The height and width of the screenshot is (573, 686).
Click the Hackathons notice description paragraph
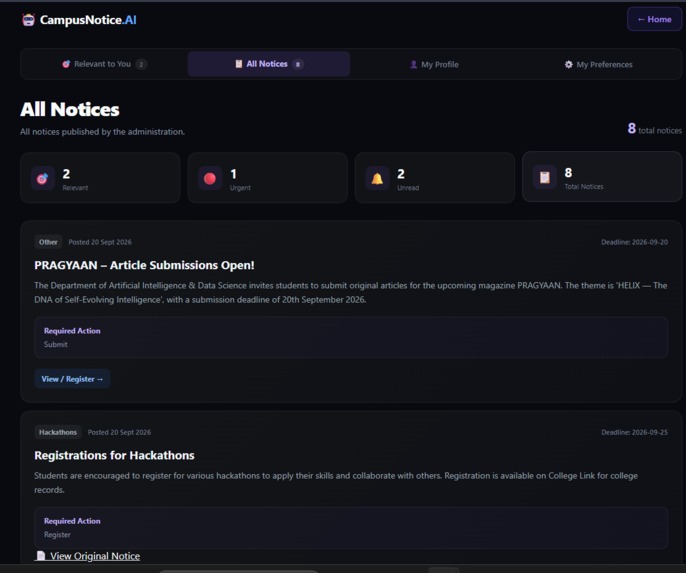[x=336, y=482]
